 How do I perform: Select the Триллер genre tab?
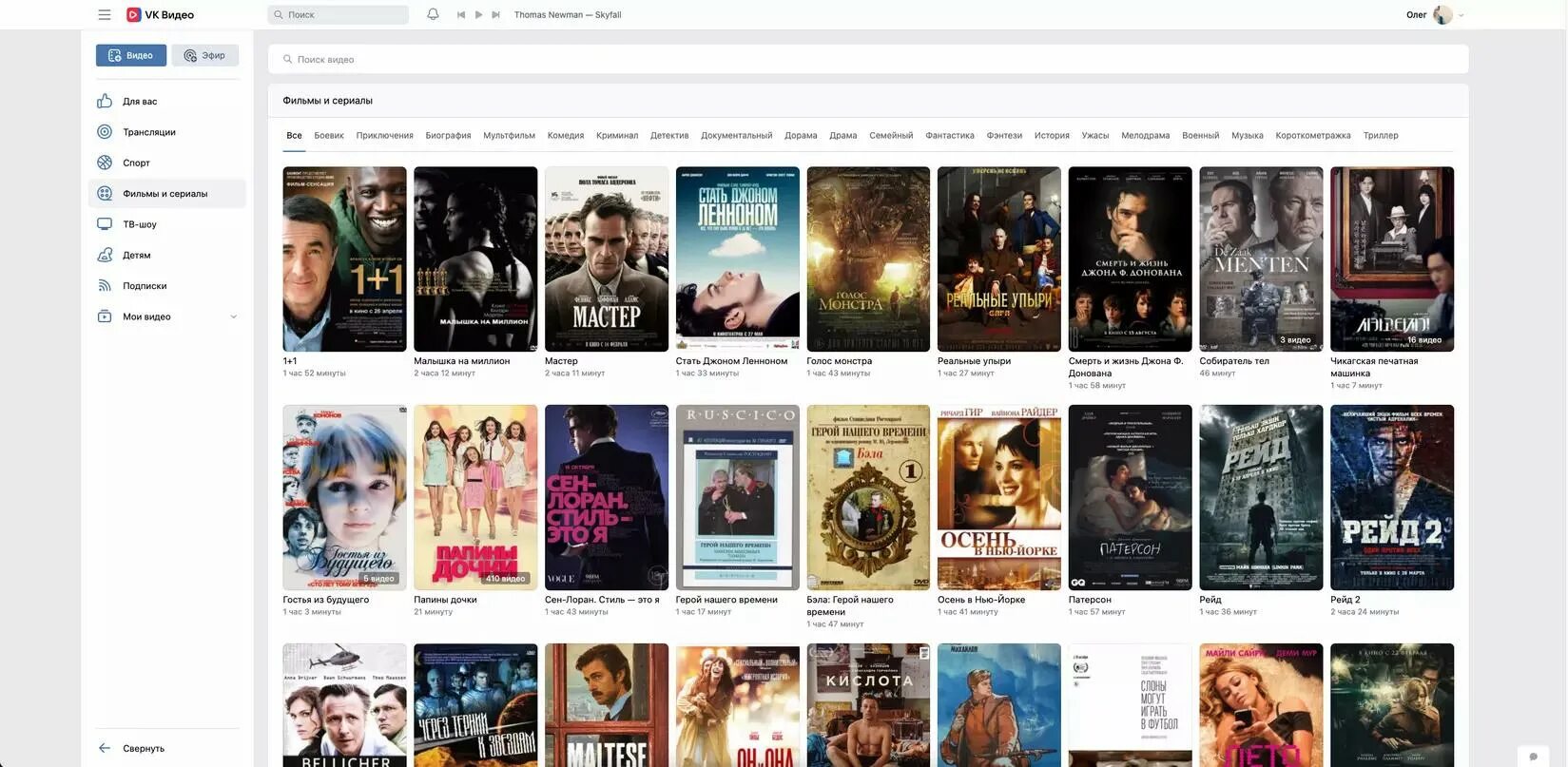[1381, 135]
